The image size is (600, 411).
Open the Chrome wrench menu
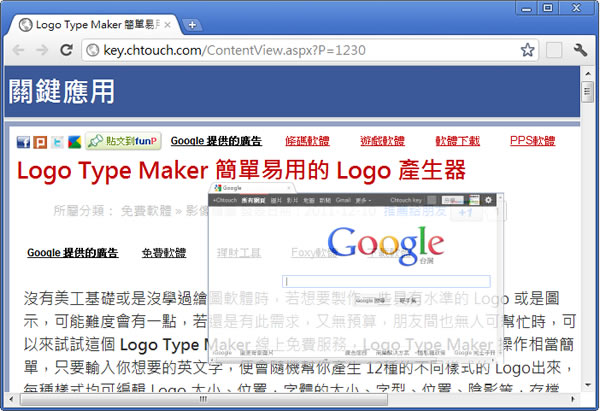click(x=580, y=50)
